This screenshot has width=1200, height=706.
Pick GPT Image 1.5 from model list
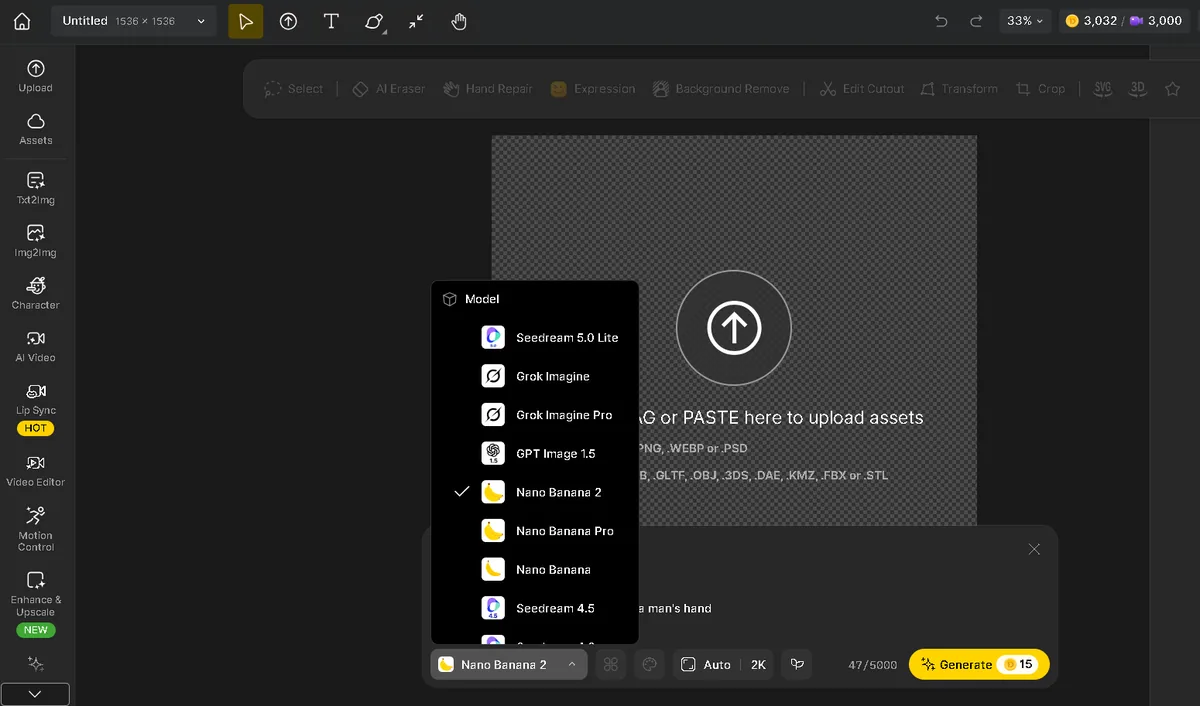click(x=555, y=454)
